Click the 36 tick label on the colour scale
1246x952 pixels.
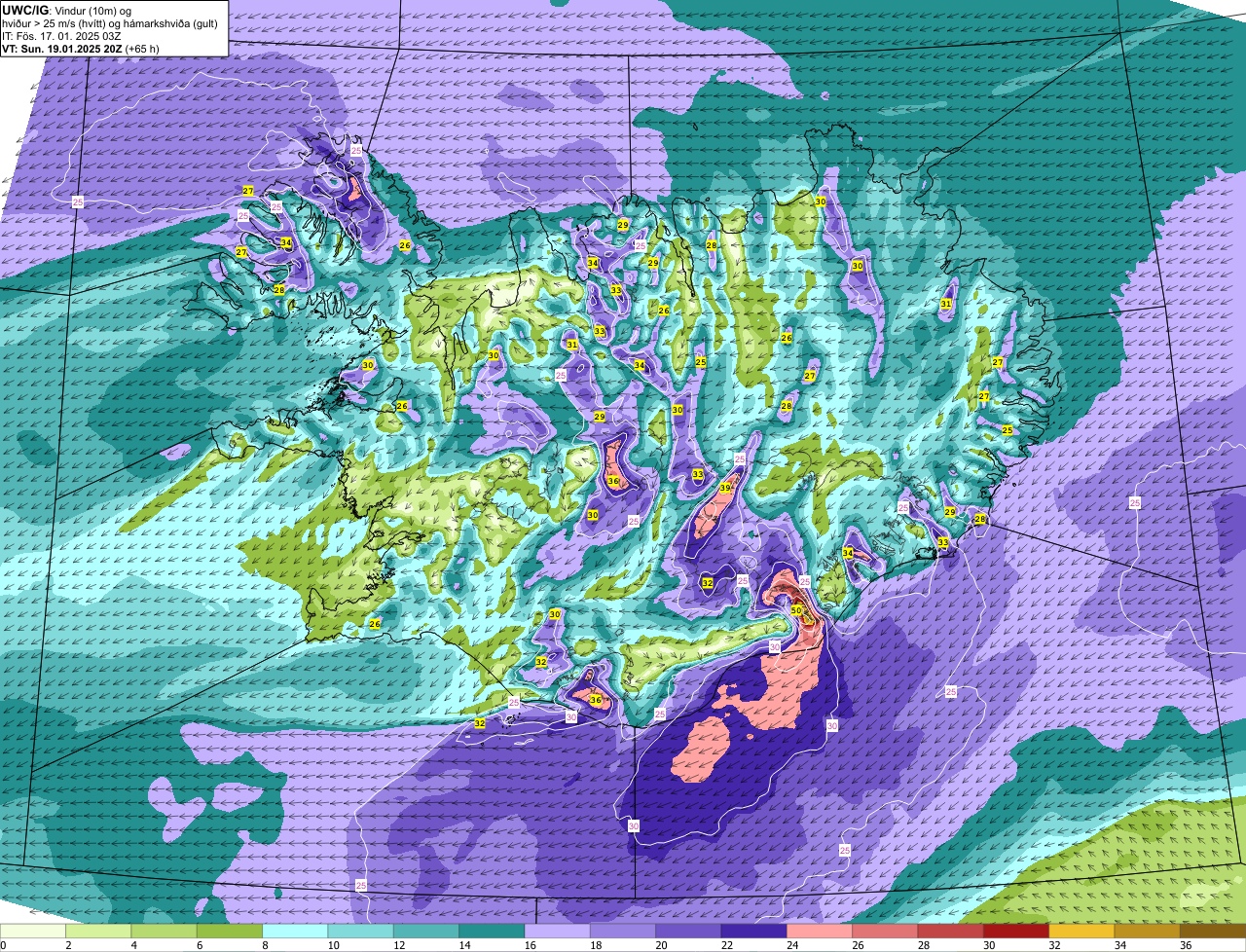(x=1185, y=945)
